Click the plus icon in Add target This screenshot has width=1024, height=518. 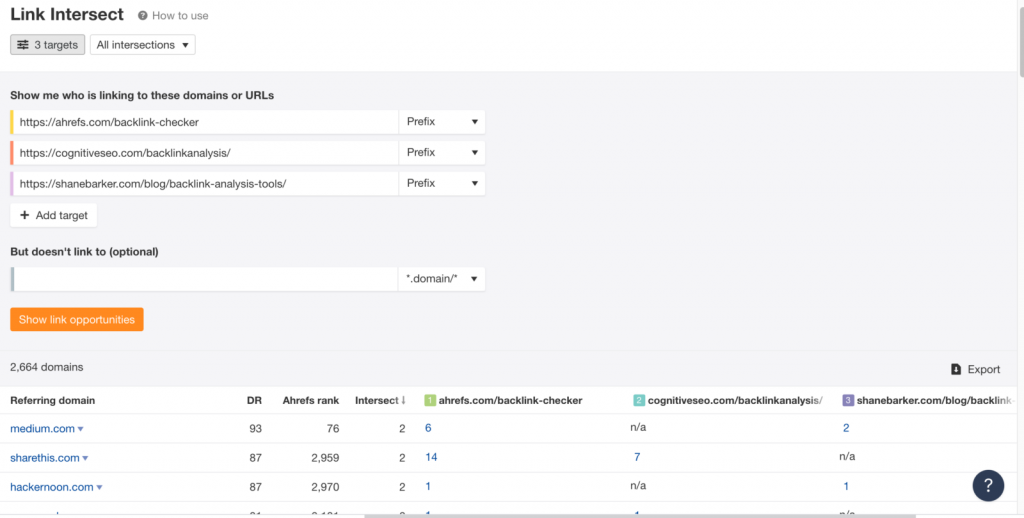(24, 215)
